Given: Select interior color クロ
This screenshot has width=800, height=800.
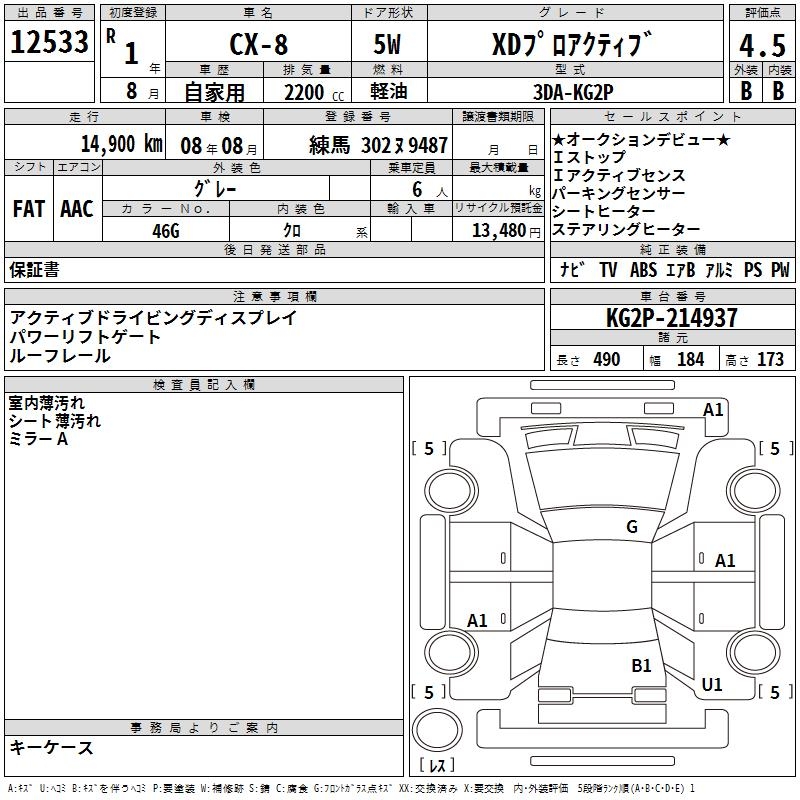Looking at the screenshot, I should [292, 231].
